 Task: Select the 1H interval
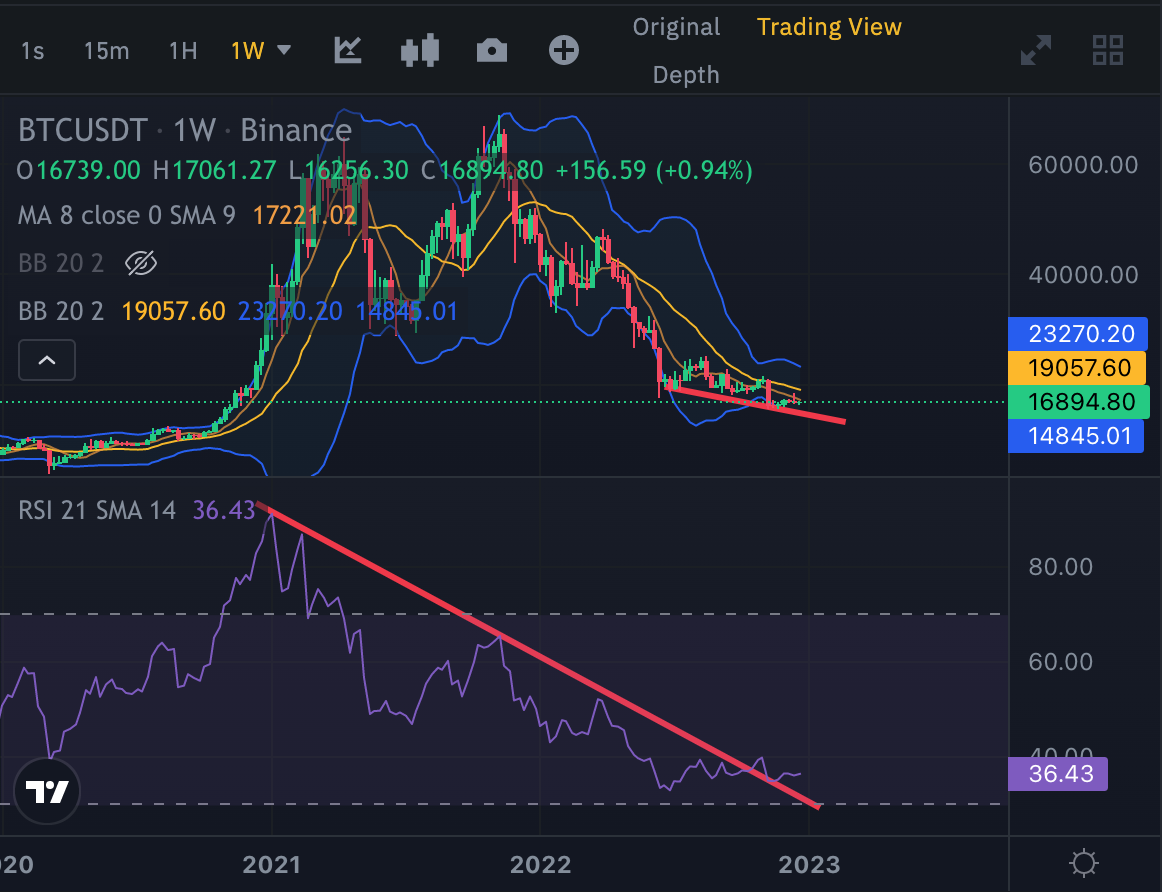[x=183, y=50]
